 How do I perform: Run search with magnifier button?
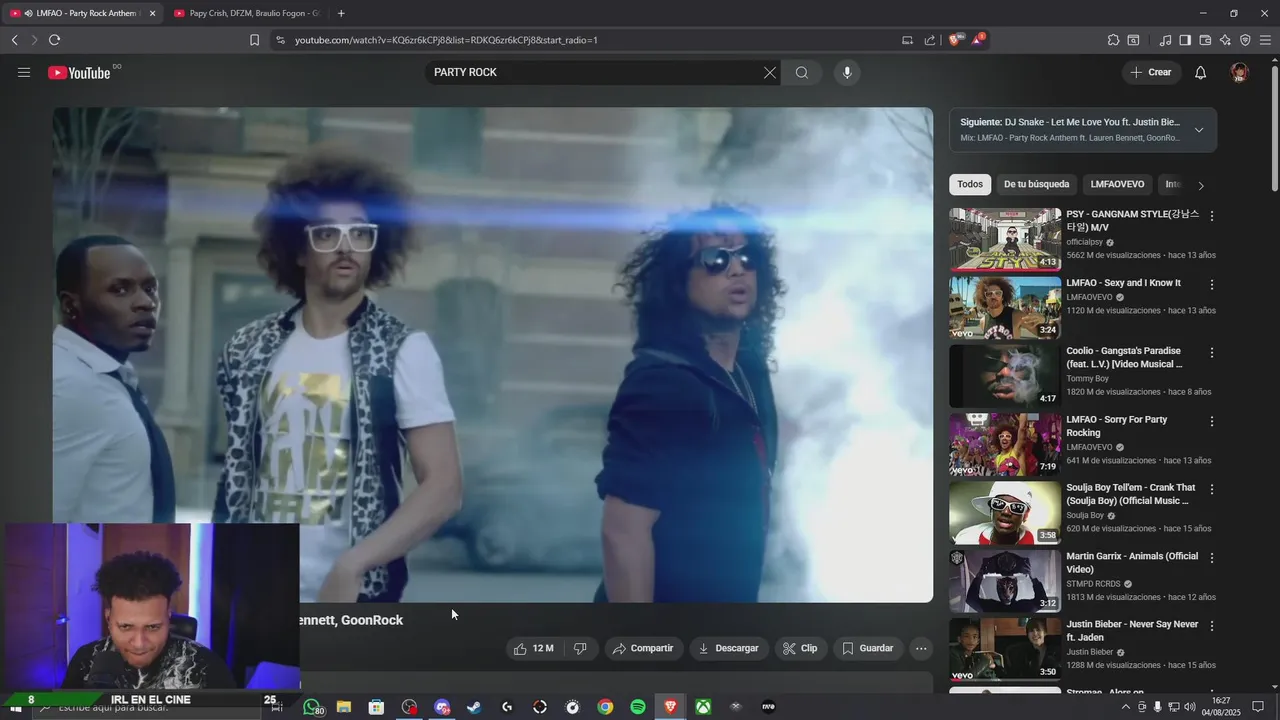point(802,72)
